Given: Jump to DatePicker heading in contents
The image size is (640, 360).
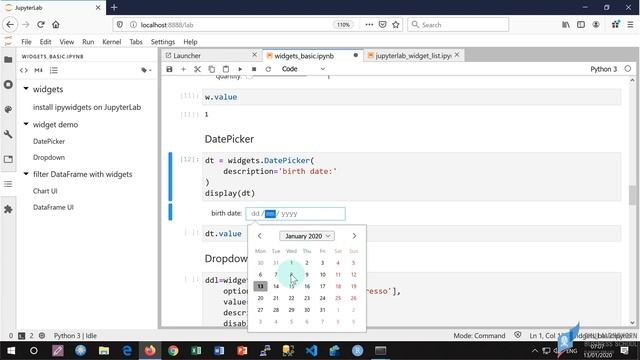Looking at the screenshot, I should coord(49,141).
